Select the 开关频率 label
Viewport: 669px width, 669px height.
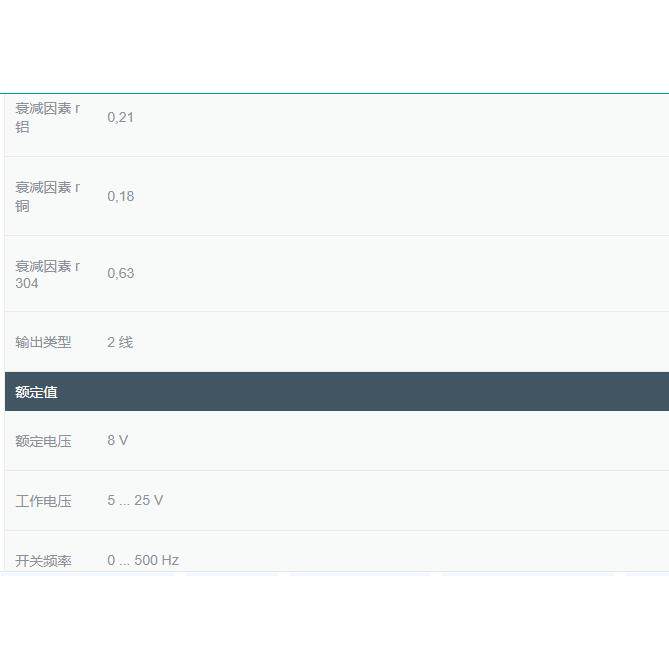coord(43,561)
